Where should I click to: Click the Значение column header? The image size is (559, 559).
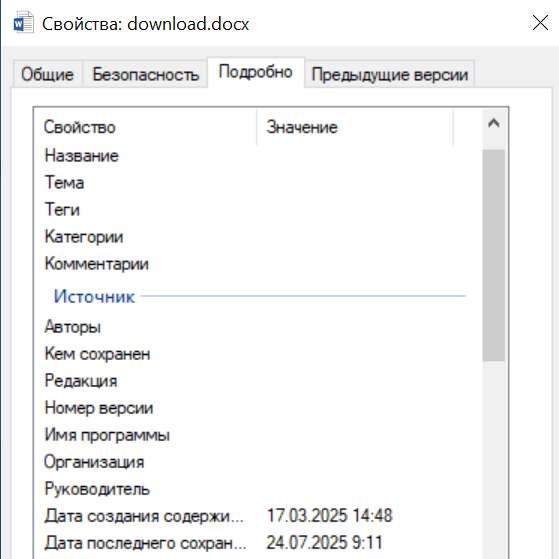pyautogui.click(x=355, y=127)
